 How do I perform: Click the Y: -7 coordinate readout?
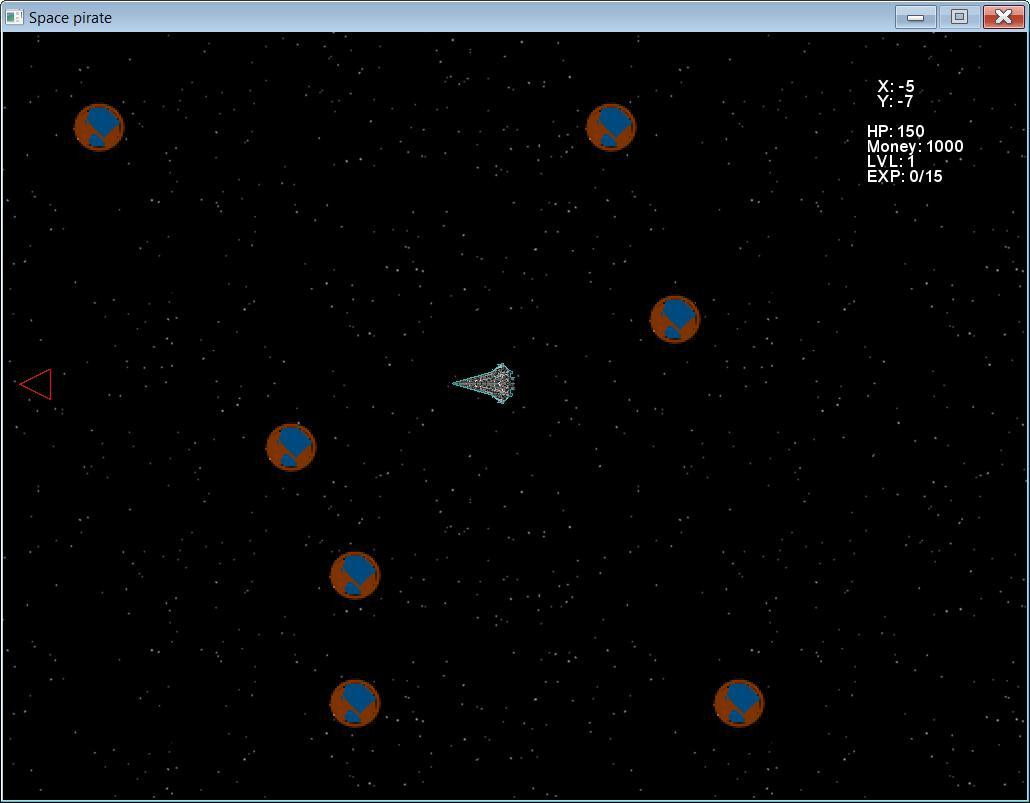[x=895, y=101]
